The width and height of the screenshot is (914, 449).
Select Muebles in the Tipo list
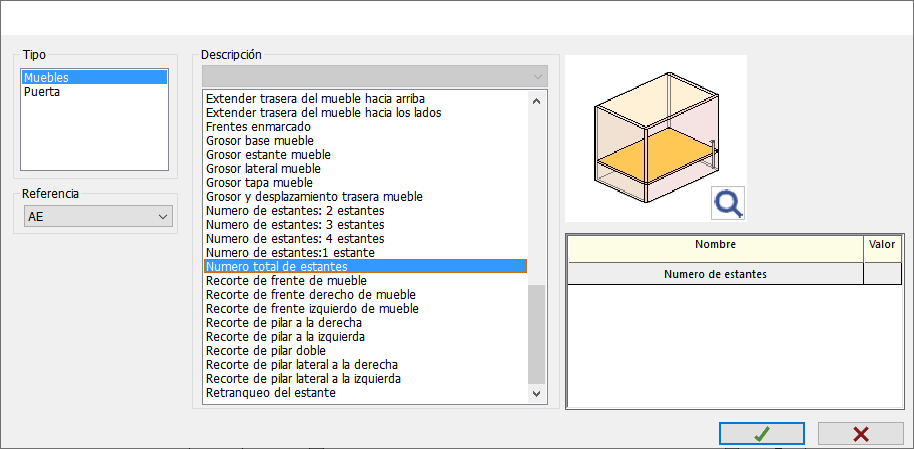tap(94, 77)
